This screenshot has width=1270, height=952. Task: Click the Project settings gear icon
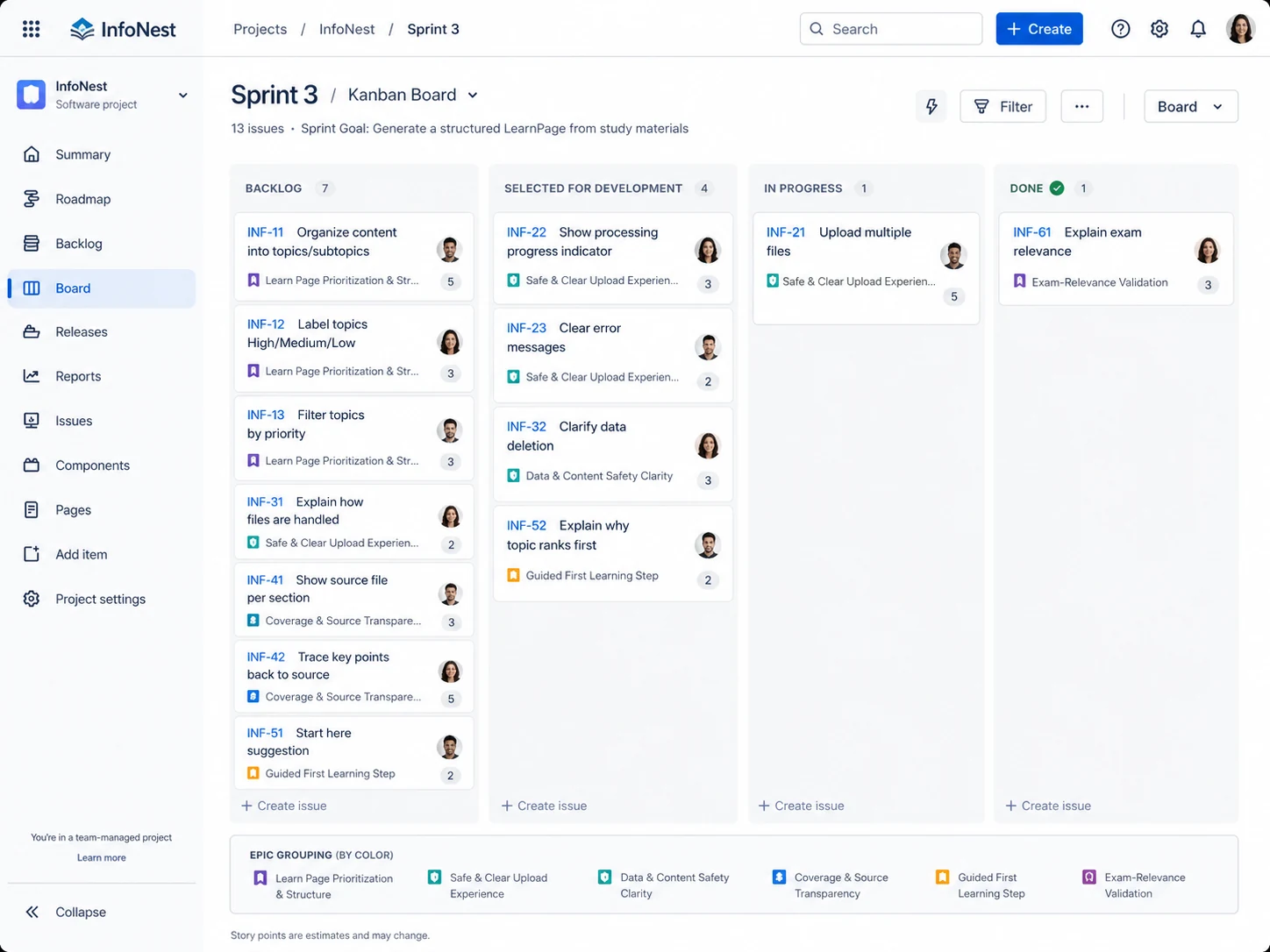coord(32,599)
